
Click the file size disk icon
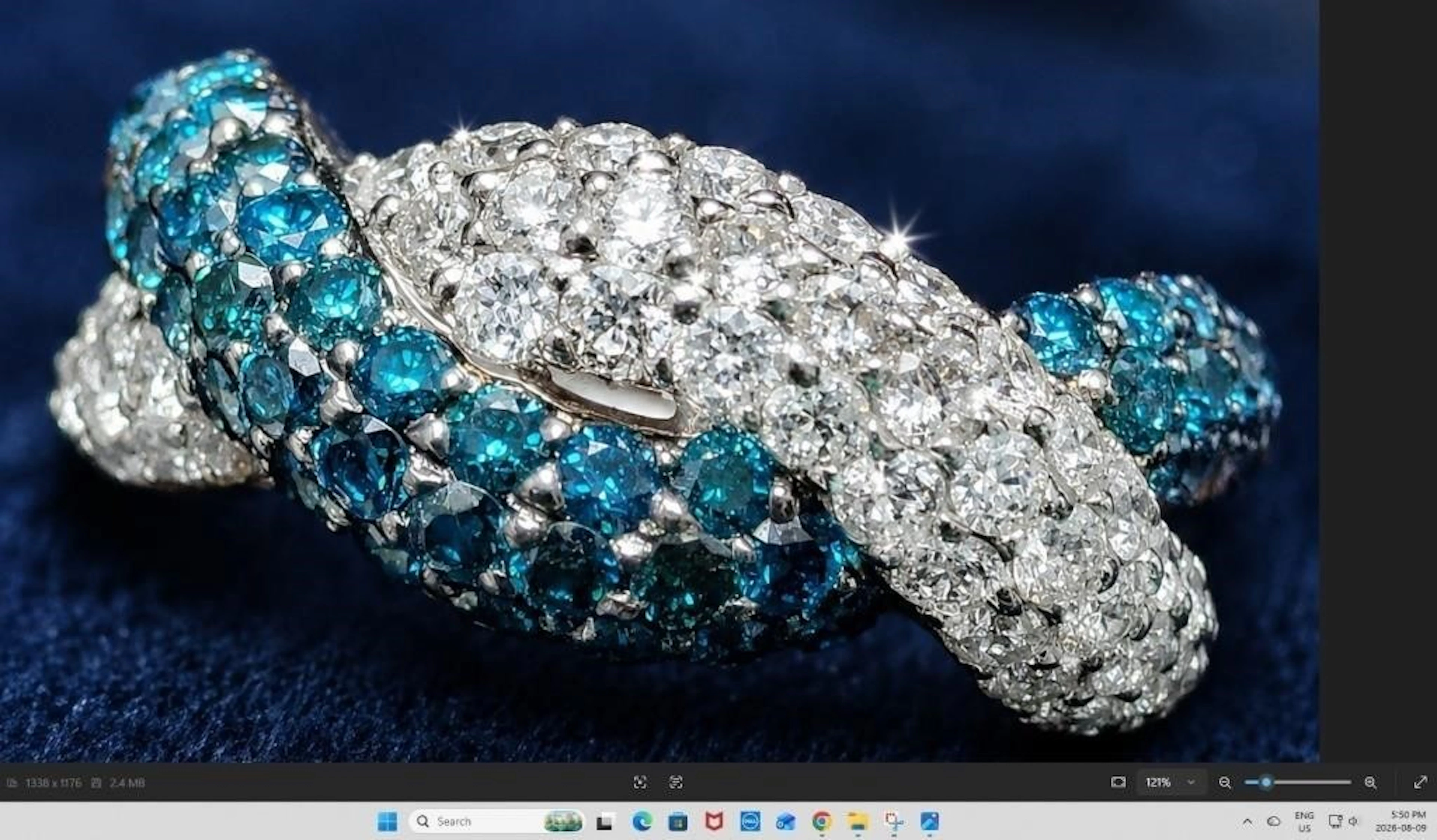(x=97, y=783)
